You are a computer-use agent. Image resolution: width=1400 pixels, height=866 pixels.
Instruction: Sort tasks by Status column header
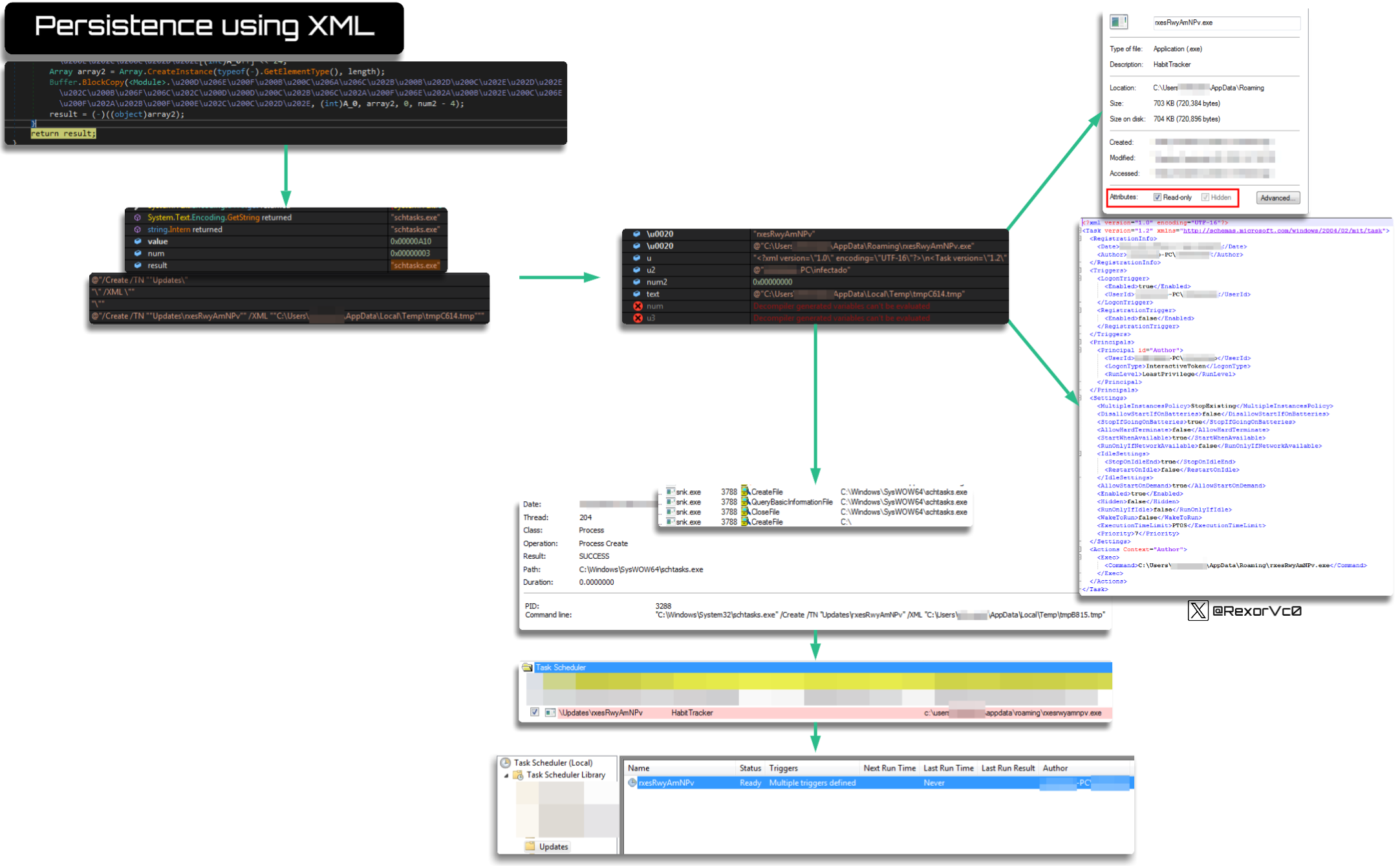click(x=749, y=768)
